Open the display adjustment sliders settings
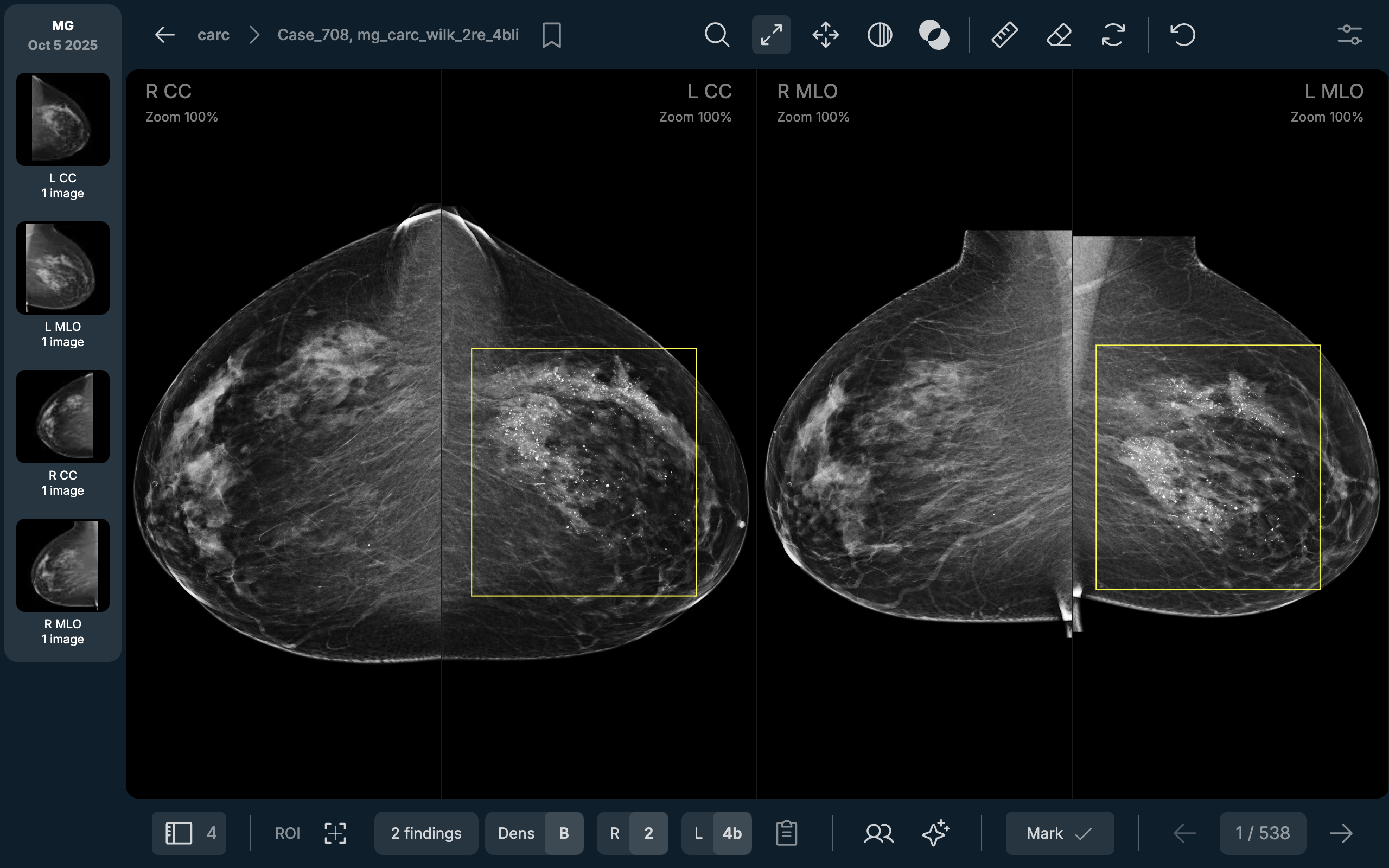 pos(1349,35)
